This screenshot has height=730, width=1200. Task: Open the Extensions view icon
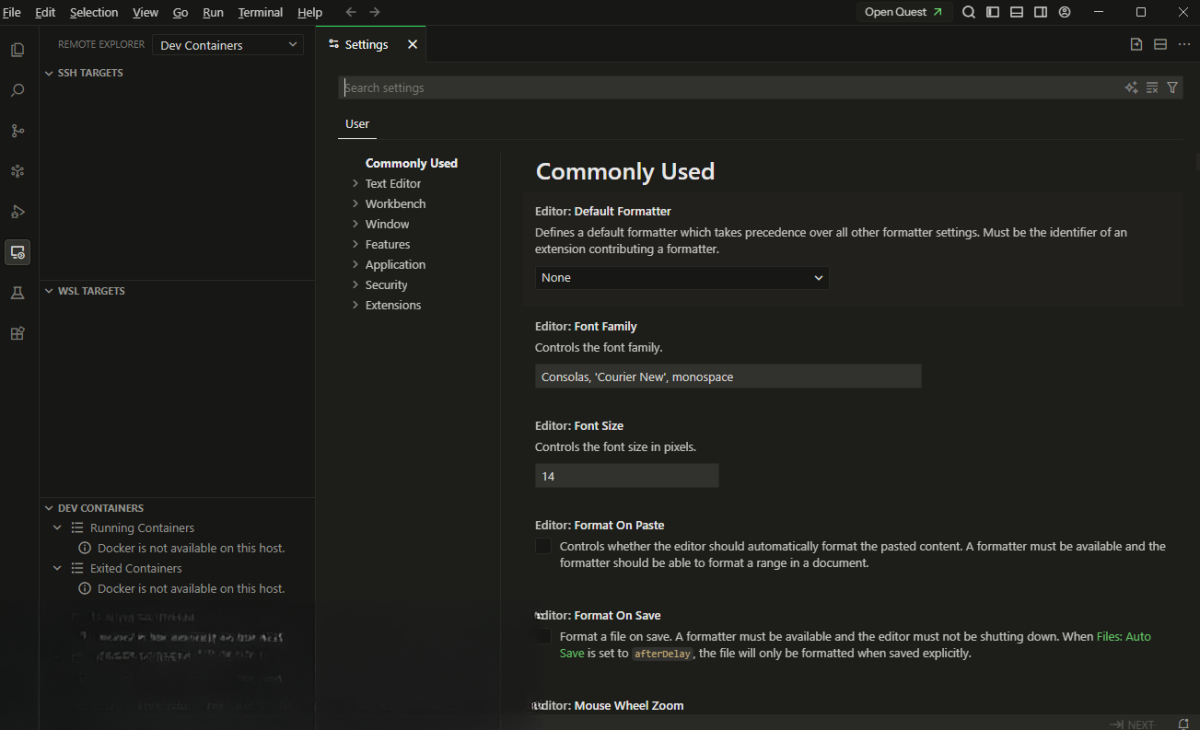coord(17,333)
